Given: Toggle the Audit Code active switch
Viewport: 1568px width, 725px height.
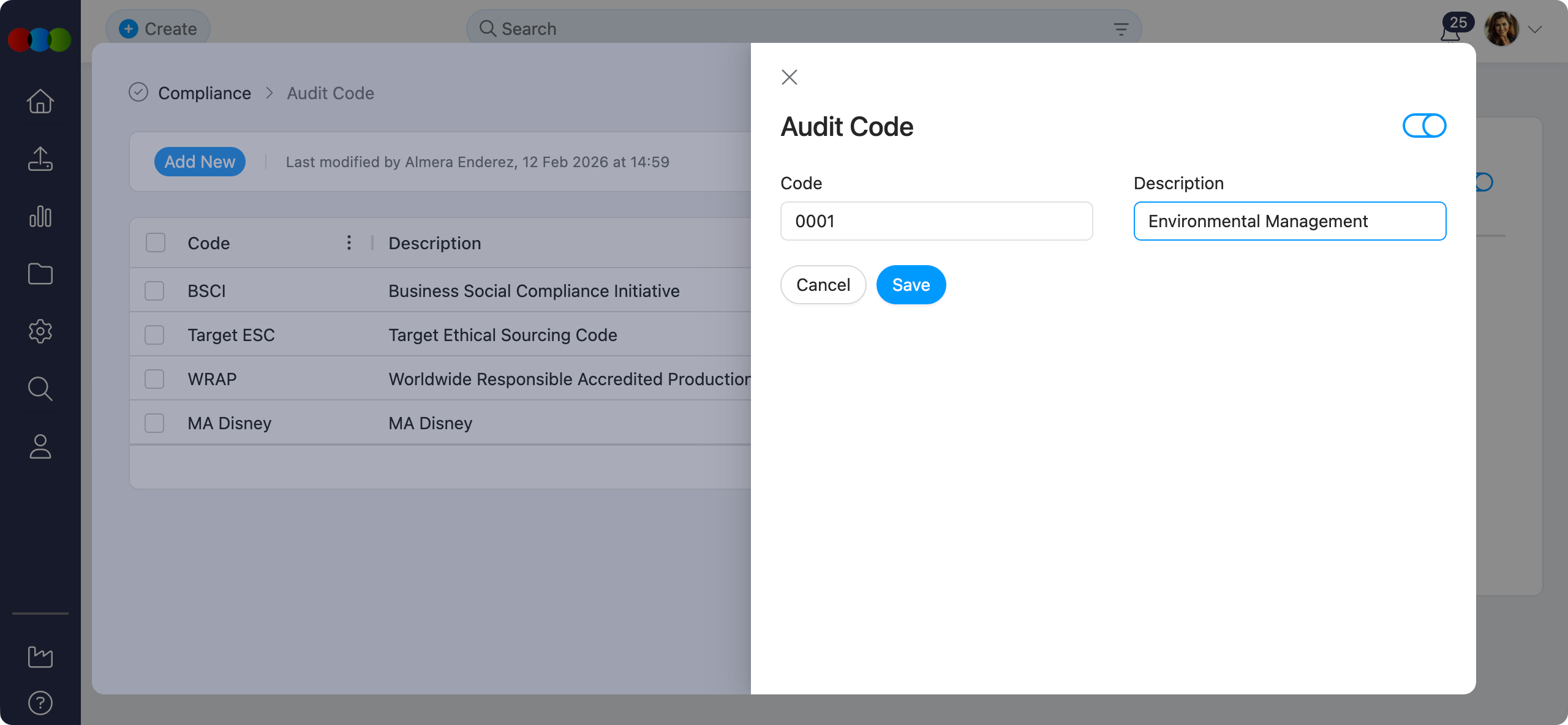Looking at the screenshot, I should [1423, 126].
